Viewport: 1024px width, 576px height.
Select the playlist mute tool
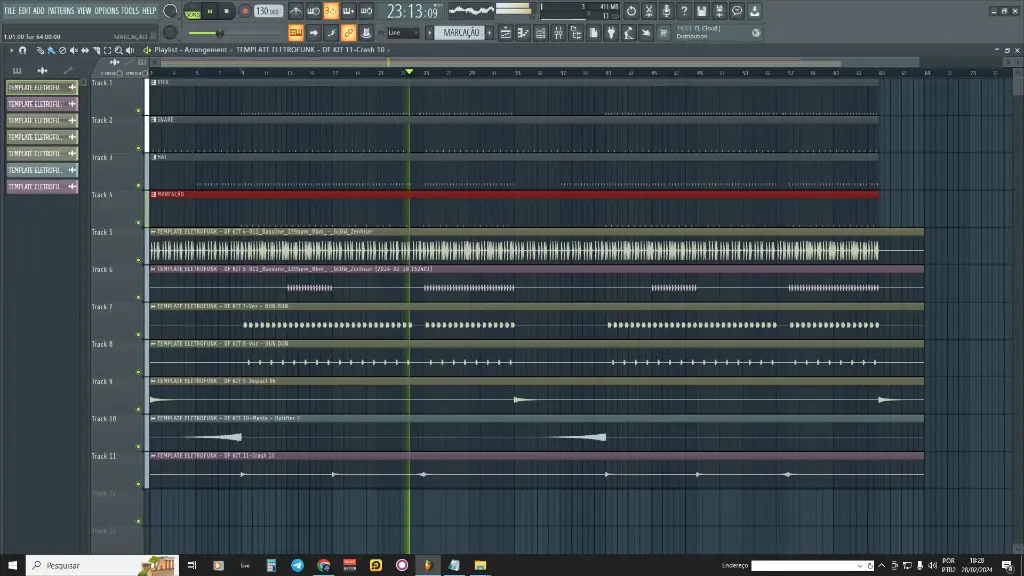[73, 50]
